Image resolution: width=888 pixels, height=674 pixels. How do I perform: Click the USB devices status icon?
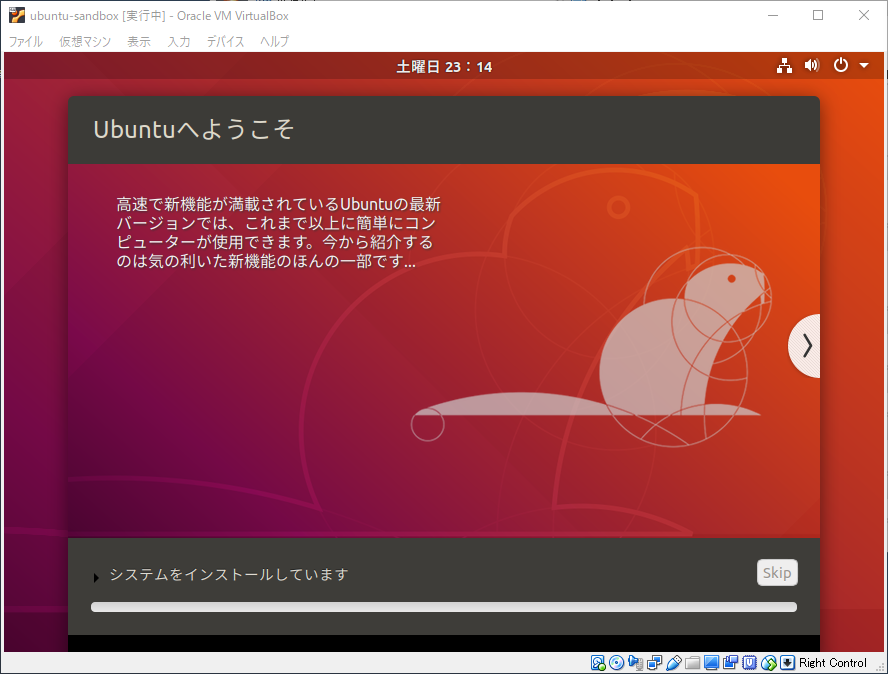[x=673, y=663]
